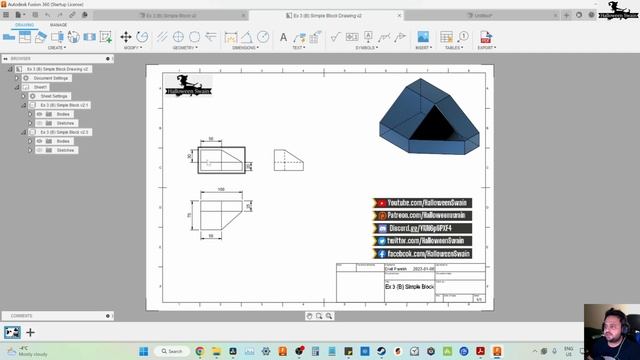Select the Datum Identifier symbol
Screen dimensions: 640x360
coord(368,37)
